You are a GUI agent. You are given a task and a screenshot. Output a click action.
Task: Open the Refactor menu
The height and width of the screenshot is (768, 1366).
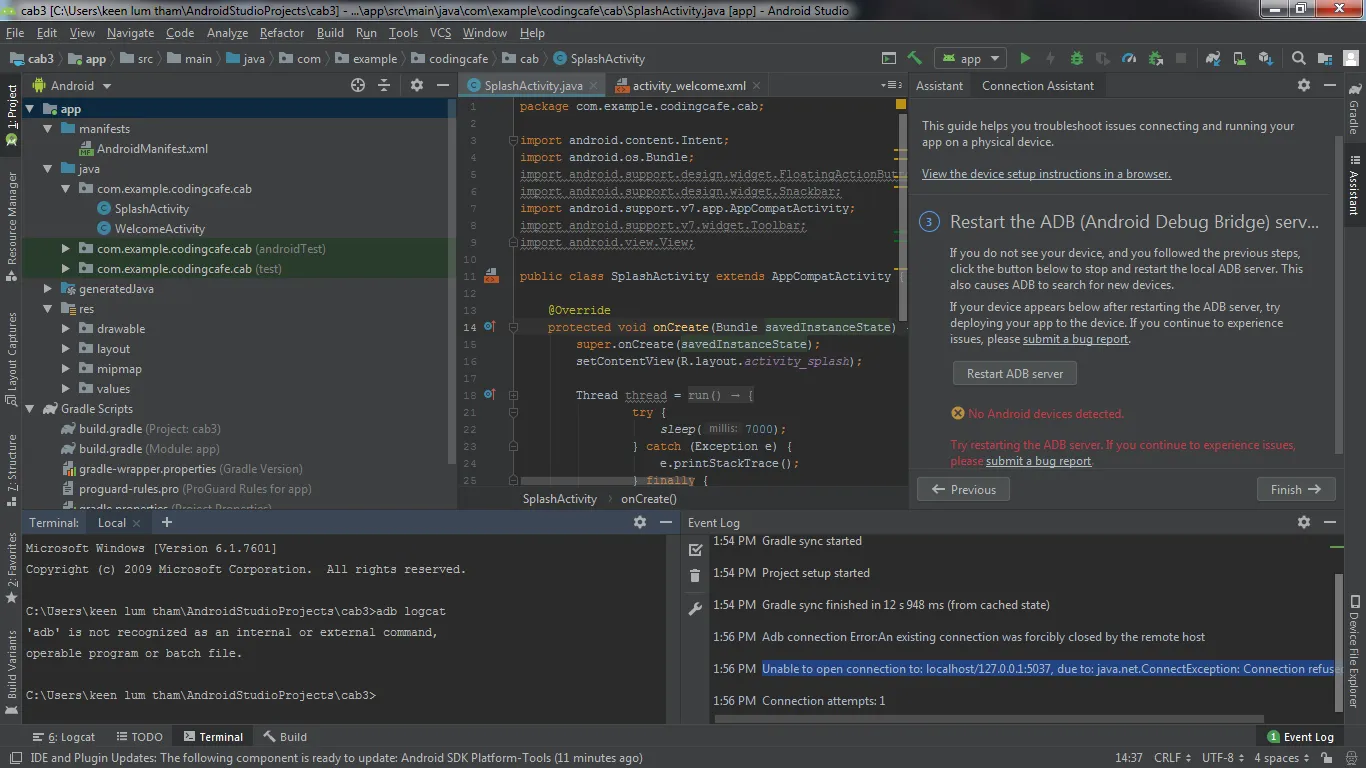(282, 33)
